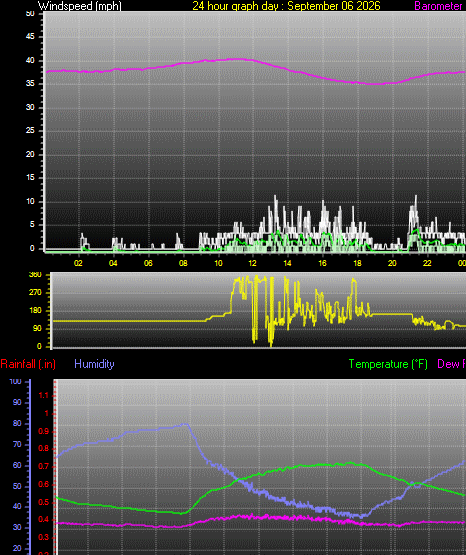Click the '20' hour label on time axis
The height and width of the screenshot is (555, 466).
[x=392, y=263]
